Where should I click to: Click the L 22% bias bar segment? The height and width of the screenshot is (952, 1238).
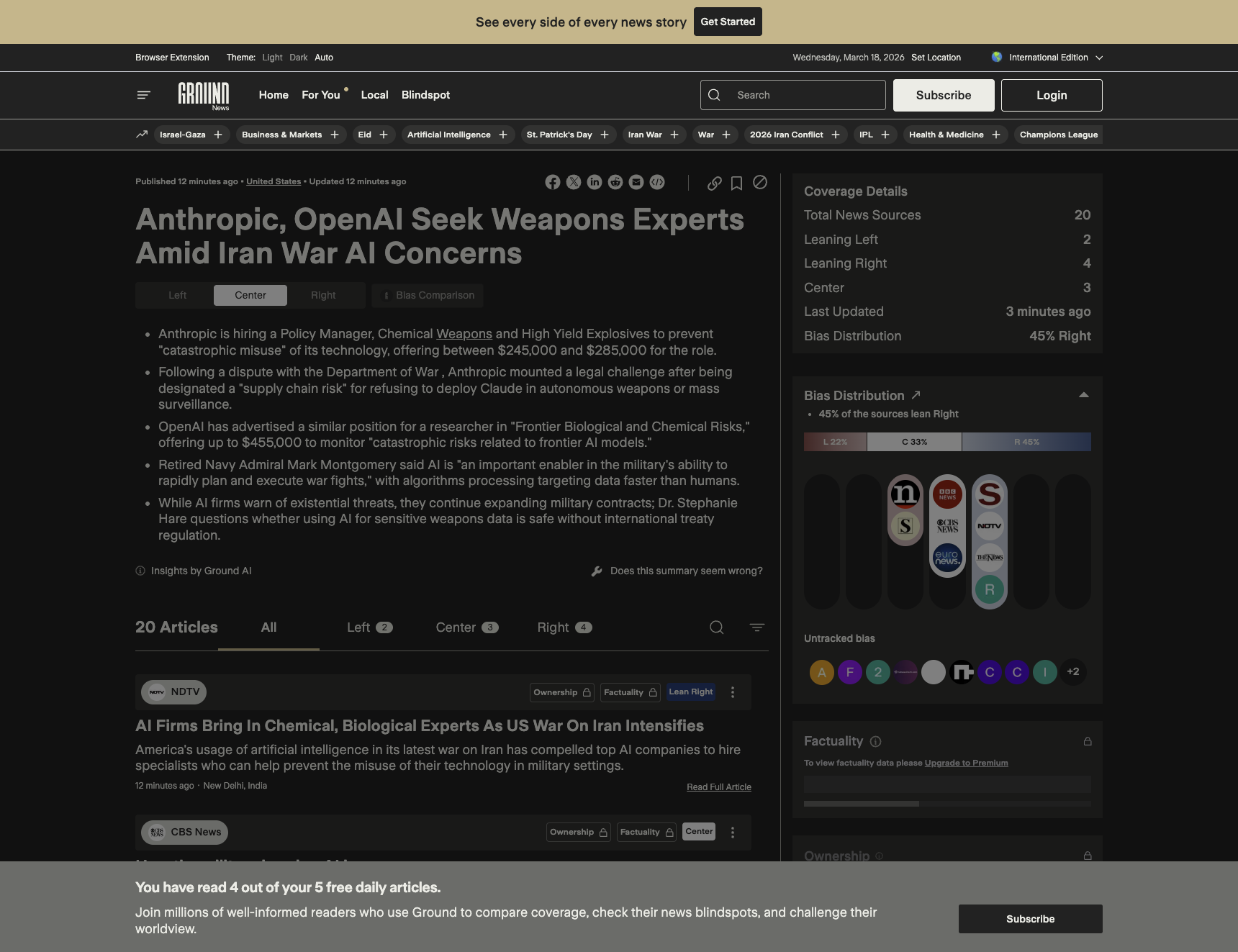click(x=835, y=442)
